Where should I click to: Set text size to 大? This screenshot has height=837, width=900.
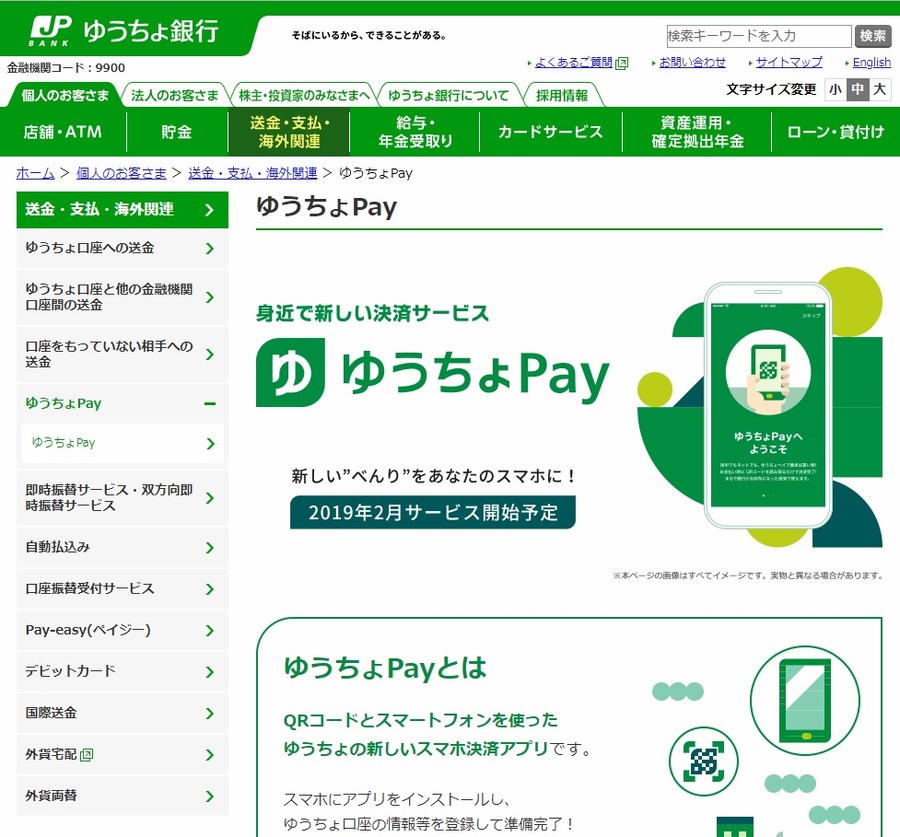coord(879,90)
